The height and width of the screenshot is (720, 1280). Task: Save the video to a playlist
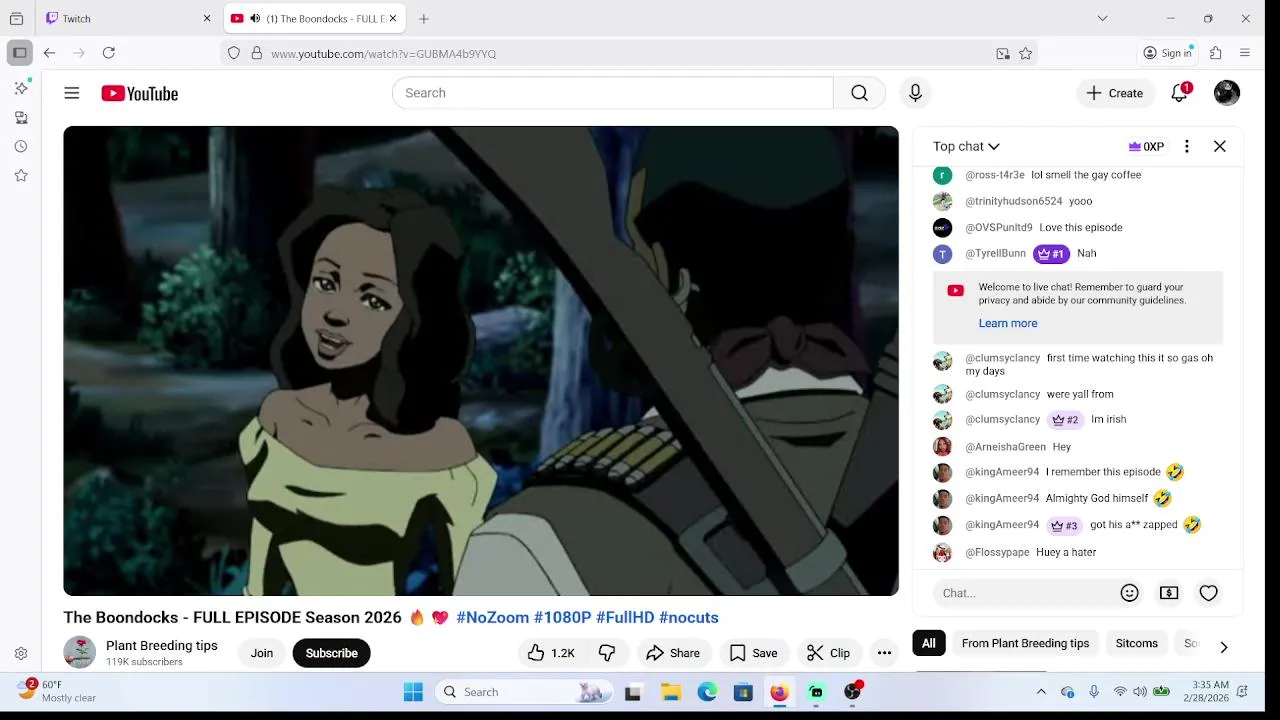pyautogui.click(x=754, y=653)
